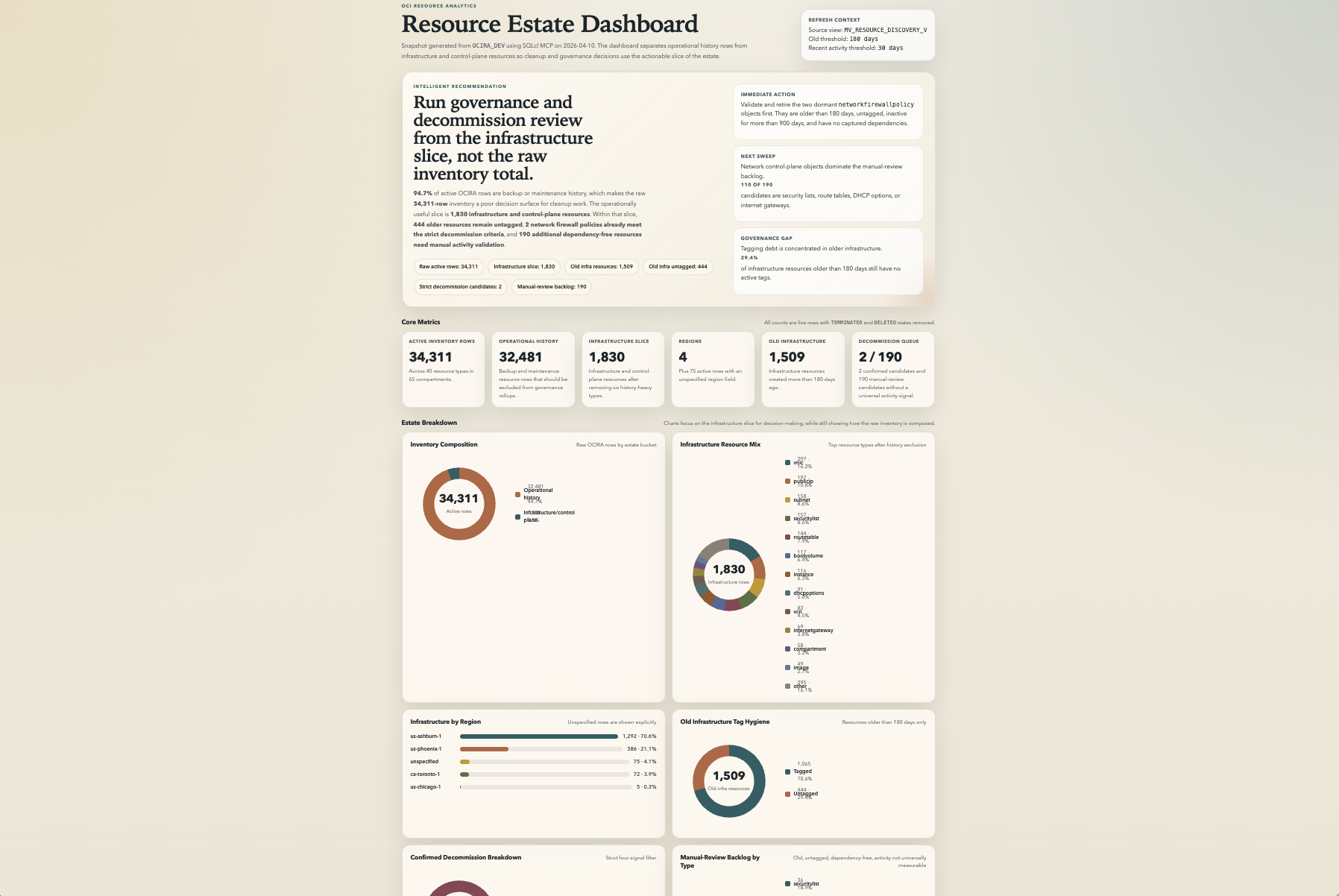This screenshot has width=1339, height=896.
Task: Click the vcn legend color swatch
Action: point(787,612)
